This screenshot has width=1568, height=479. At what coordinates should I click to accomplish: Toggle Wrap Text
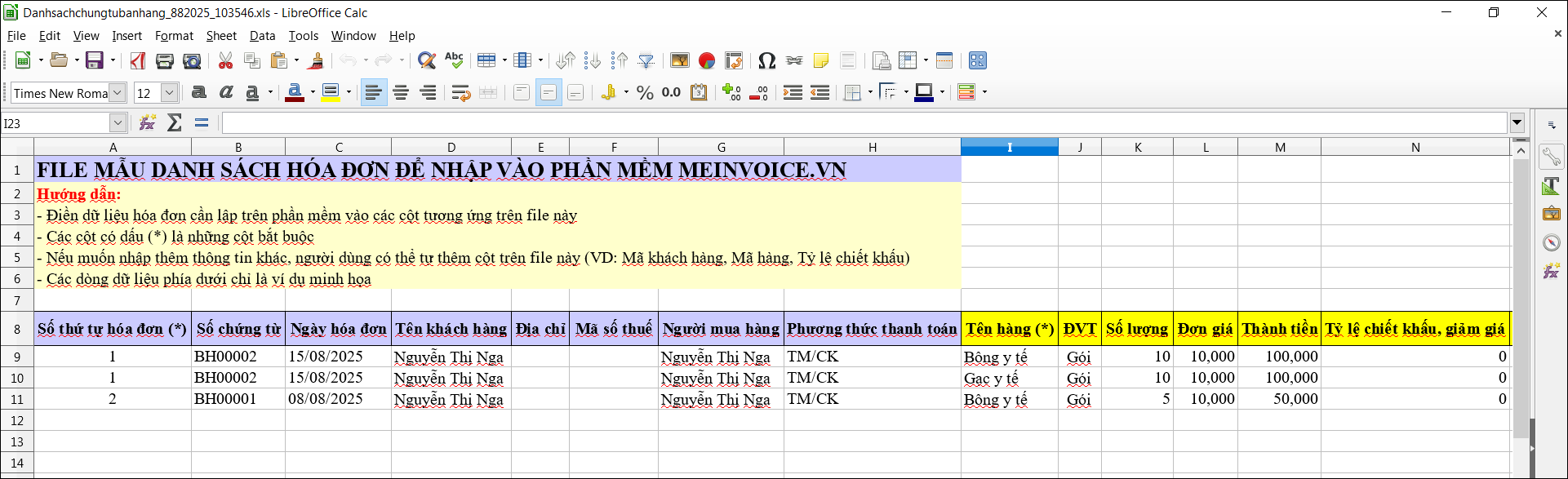(460, 93)
